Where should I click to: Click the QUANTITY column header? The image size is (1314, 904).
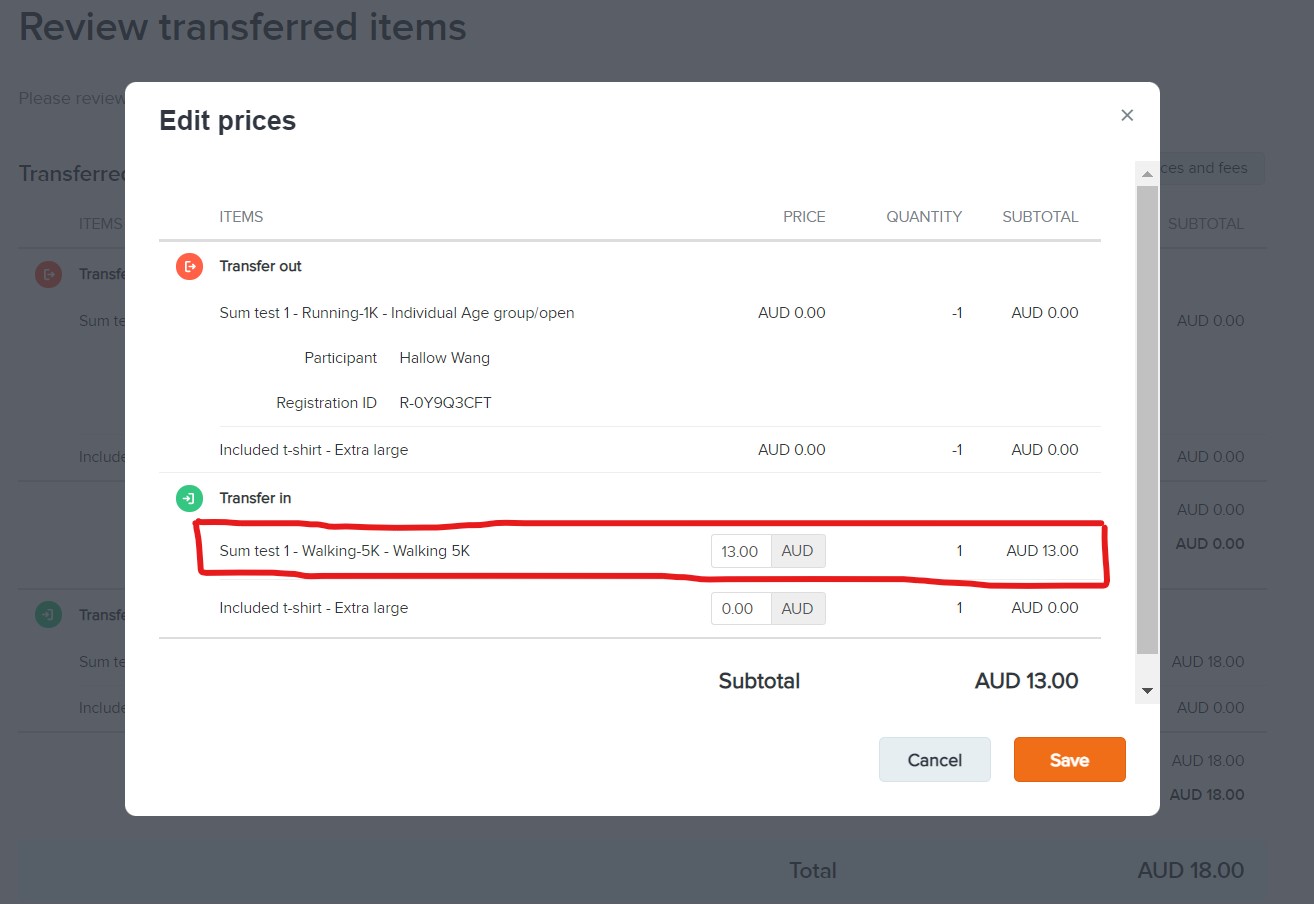click(923, 216)
